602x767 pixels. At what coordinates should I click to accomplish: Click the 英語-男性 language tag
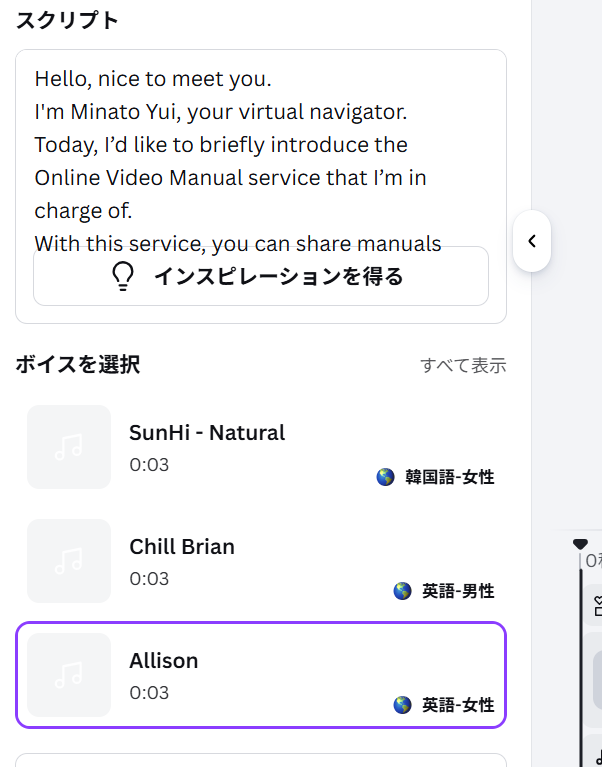[458, 590]
